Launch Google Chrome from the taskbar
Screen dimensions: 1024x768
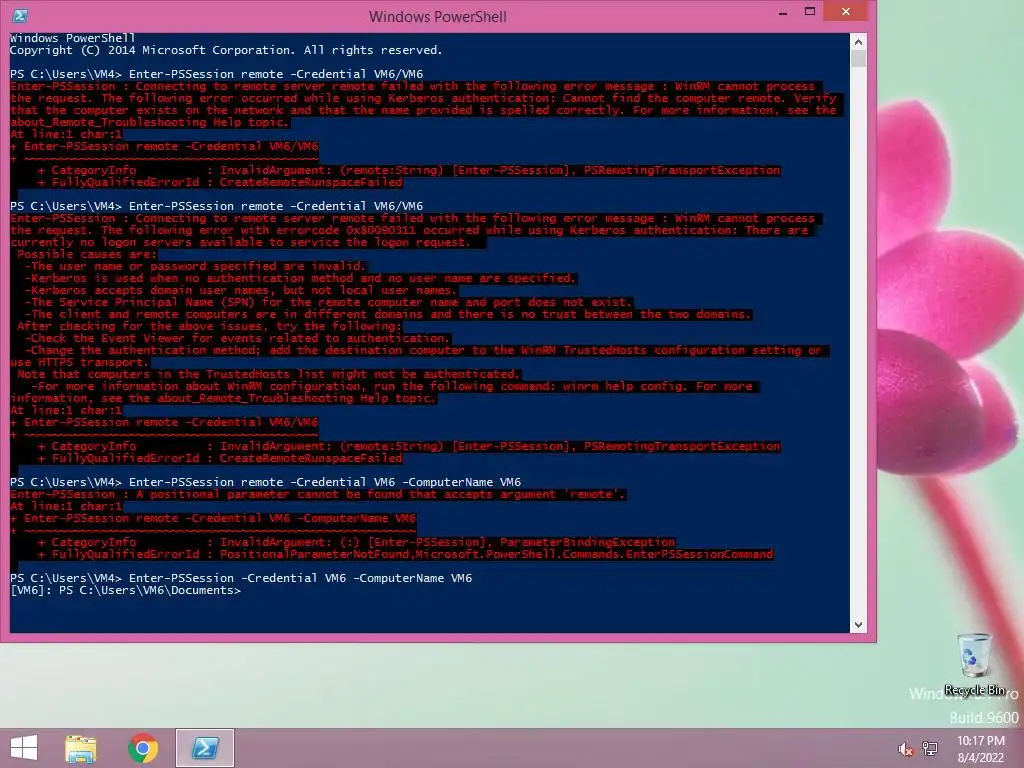point(143,748)
